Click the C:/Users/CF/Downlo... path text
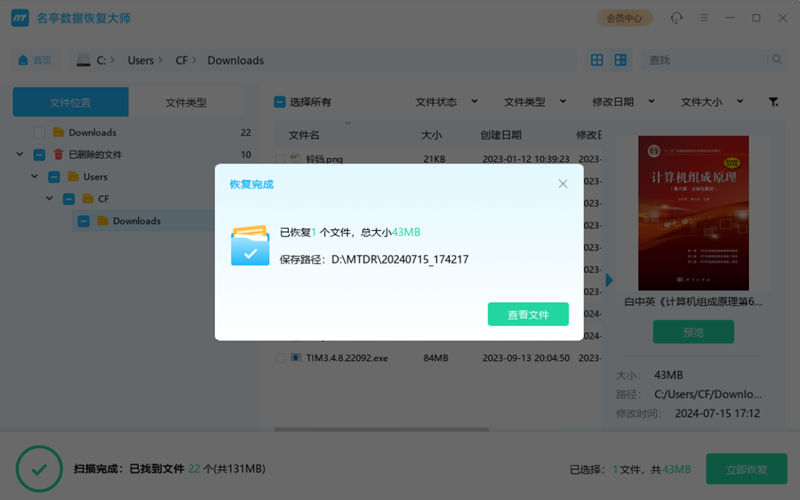800x500 pixels. click(708, 394)
